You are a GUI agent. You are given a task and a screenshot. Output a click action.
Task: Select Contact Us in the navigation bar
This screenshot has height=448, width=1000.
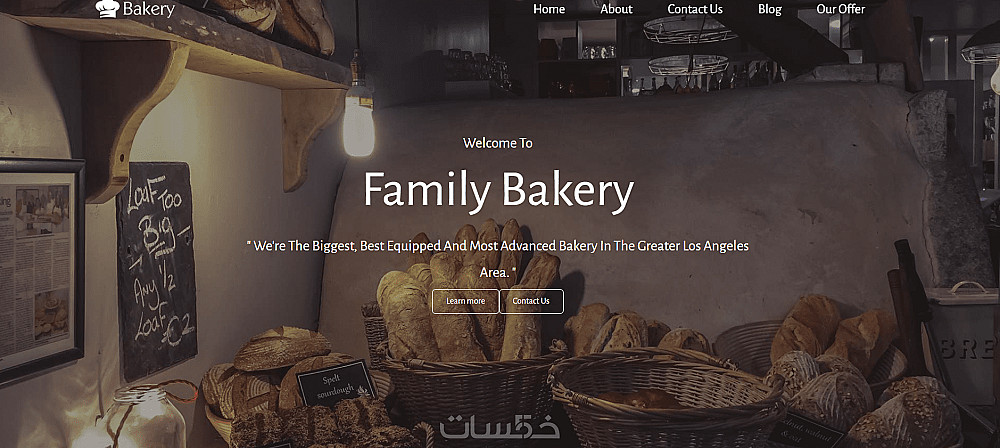(x=695, y=9)
